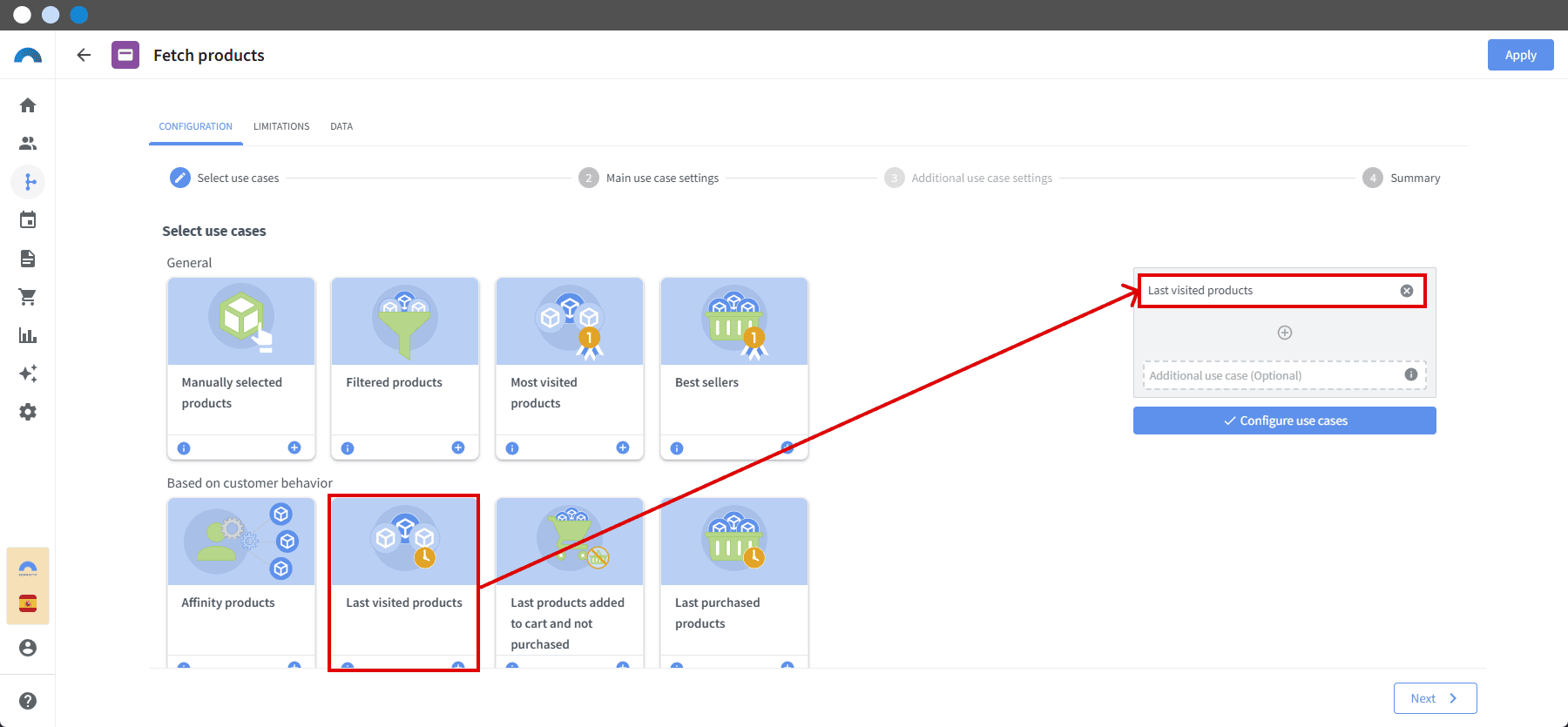Open the Documents page icon in sidebar
The width and height of the screenshot is (1568, 727).
(x=28, y=259)
